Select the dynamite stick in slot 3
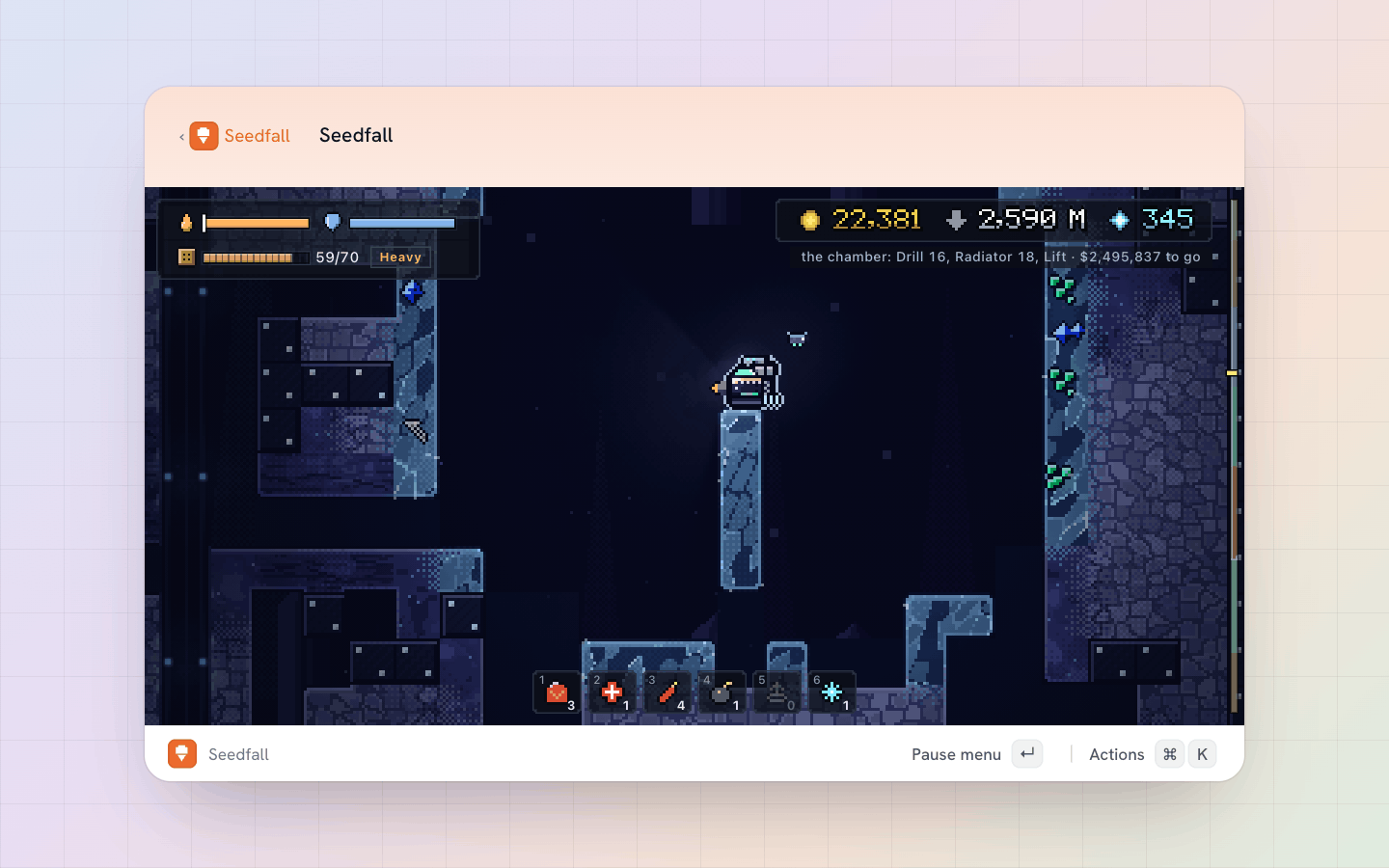This screenshot has width=1389, height=868. click(x=667, y=692)
